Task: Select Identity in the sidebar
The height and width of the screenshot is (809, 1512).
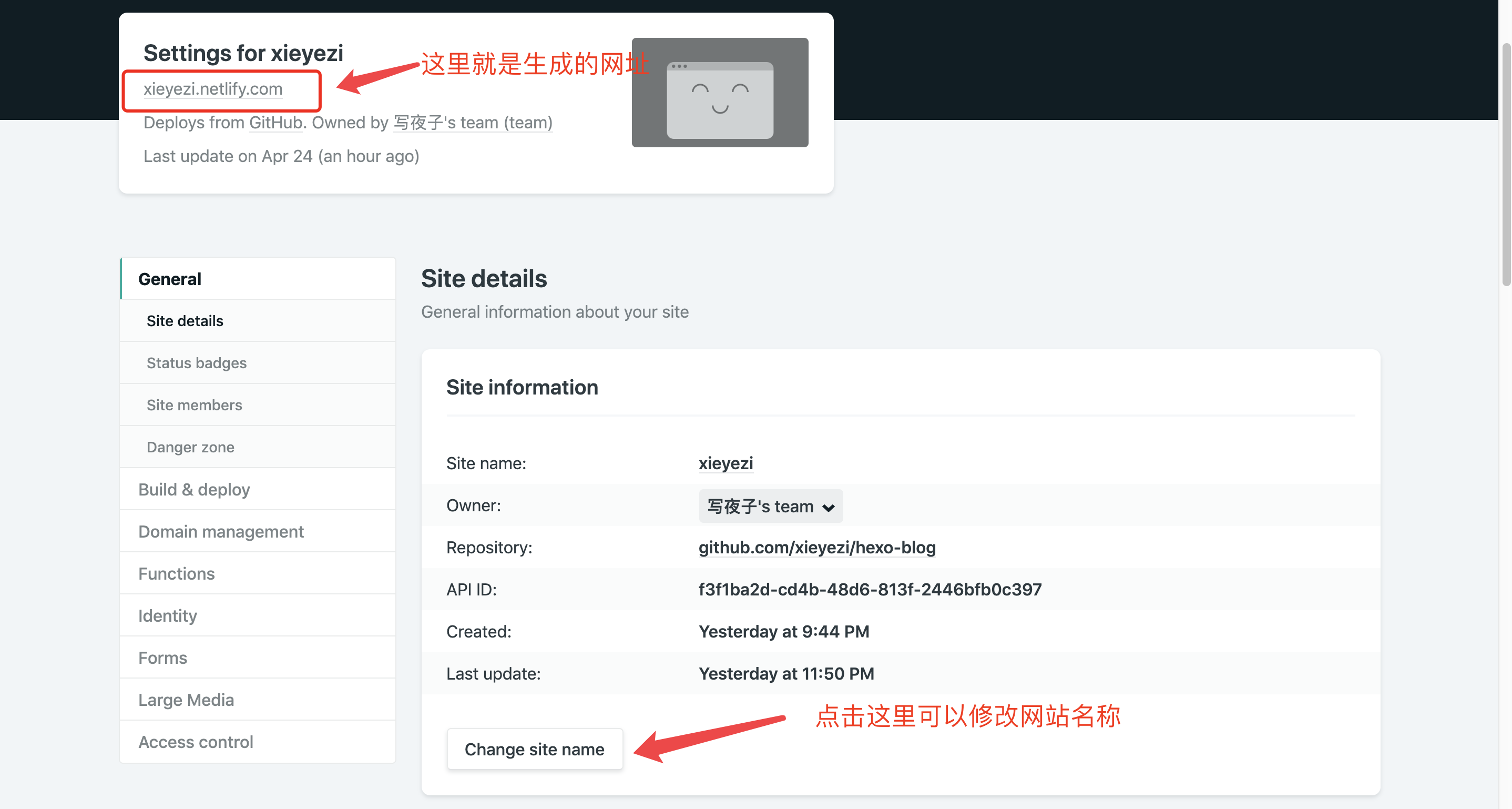Action: 167,616
